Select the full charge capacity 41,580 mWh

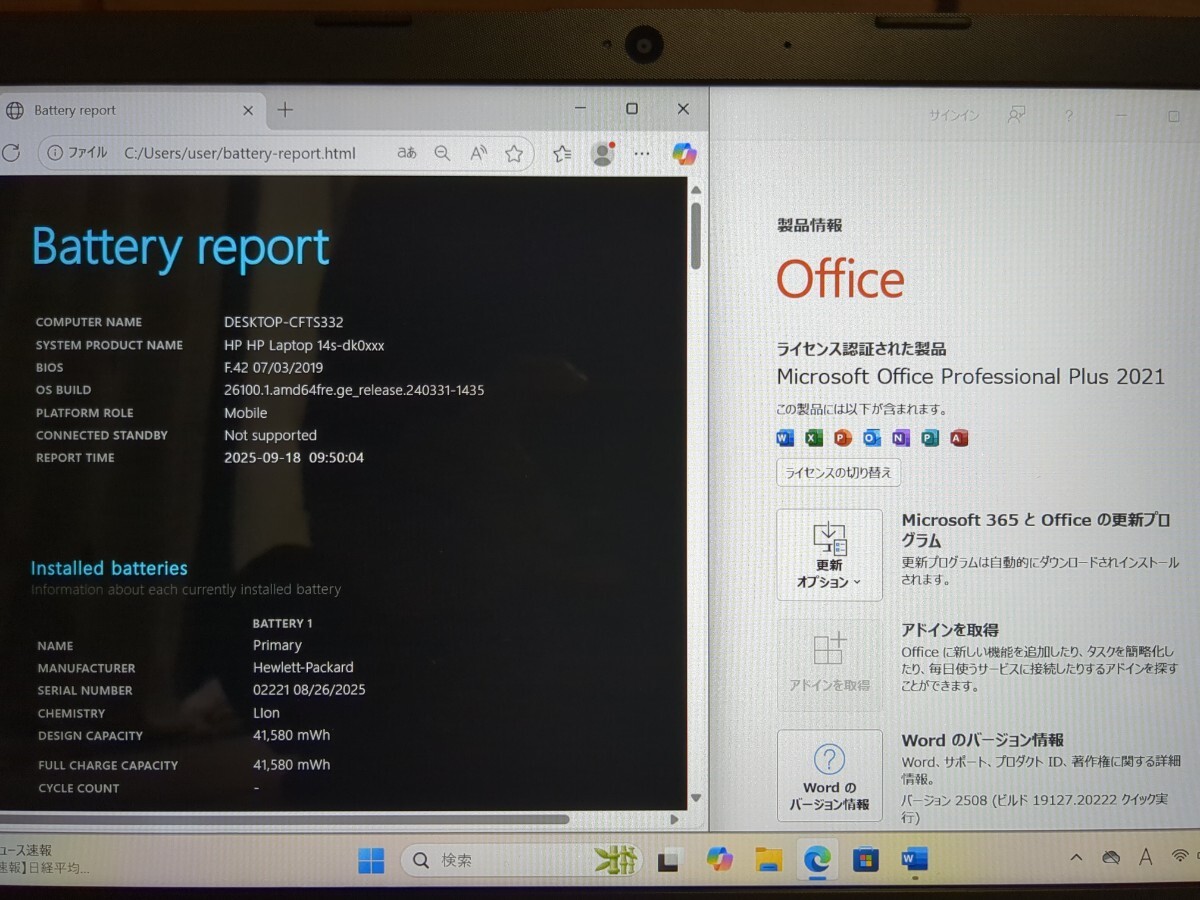(x=292, y=765)
